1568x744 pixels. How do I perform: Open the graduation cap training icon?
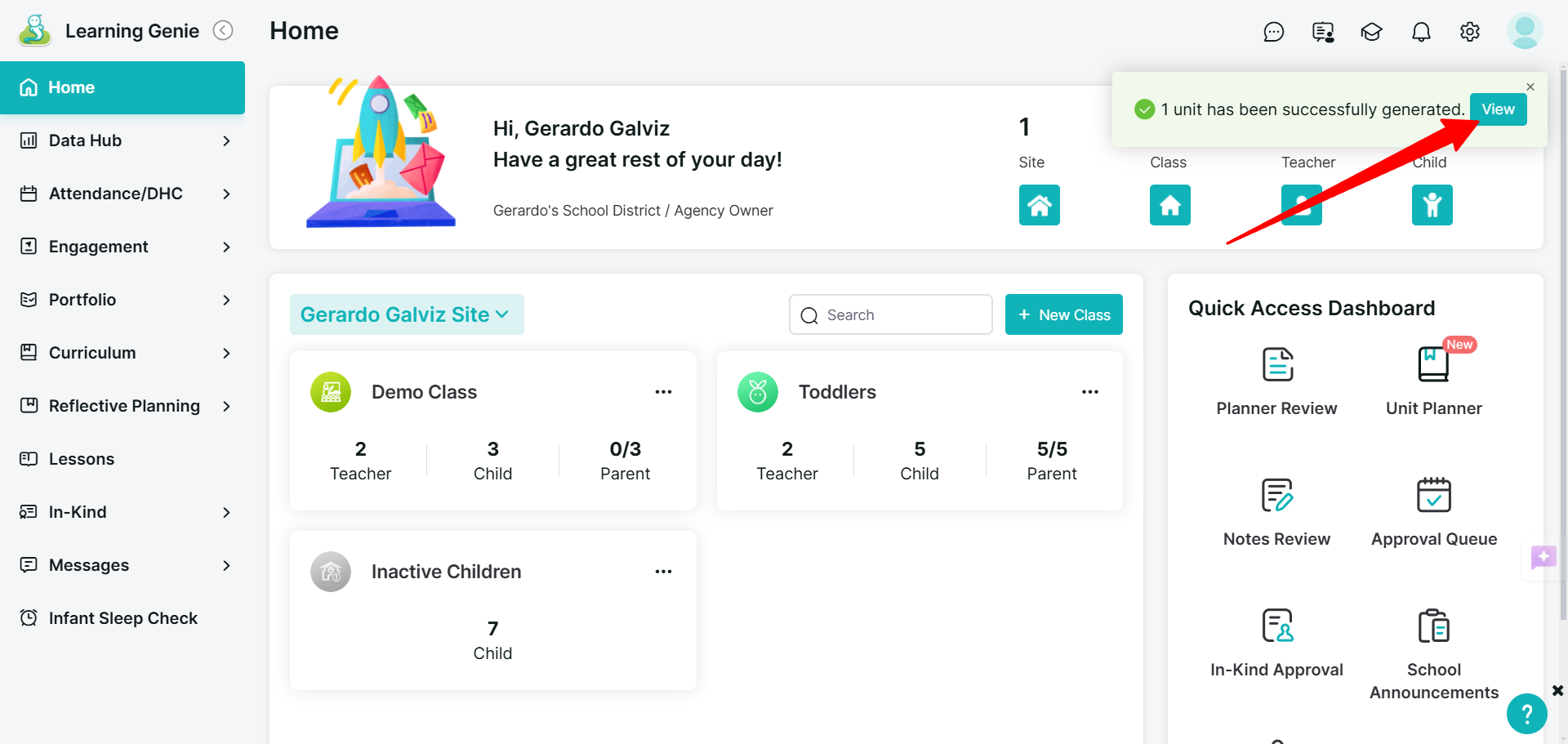[x=1371, y=32]
